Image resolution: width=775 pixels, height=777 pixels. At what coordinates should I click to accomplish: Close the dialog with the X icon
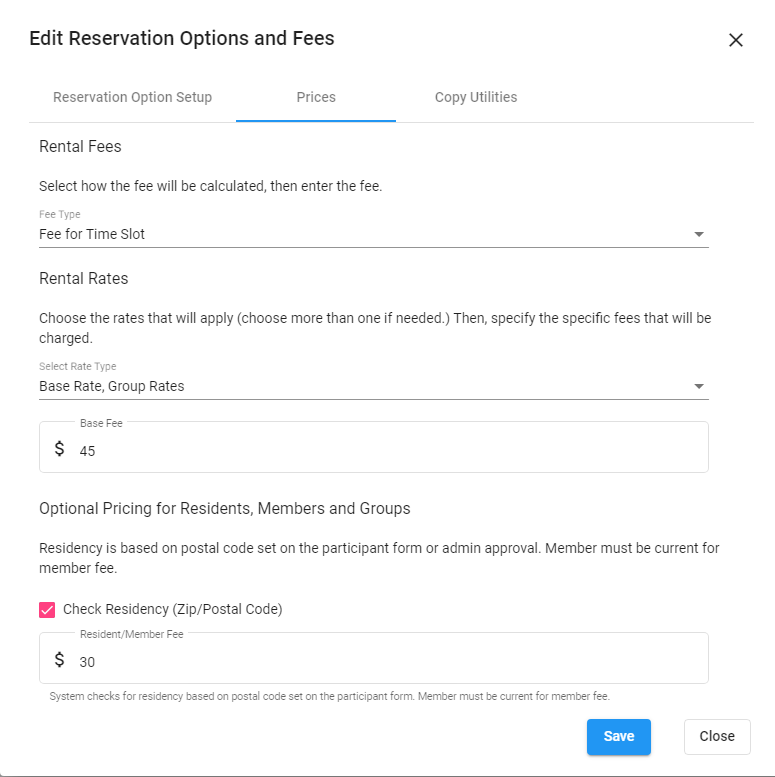(x=736, y=40)
